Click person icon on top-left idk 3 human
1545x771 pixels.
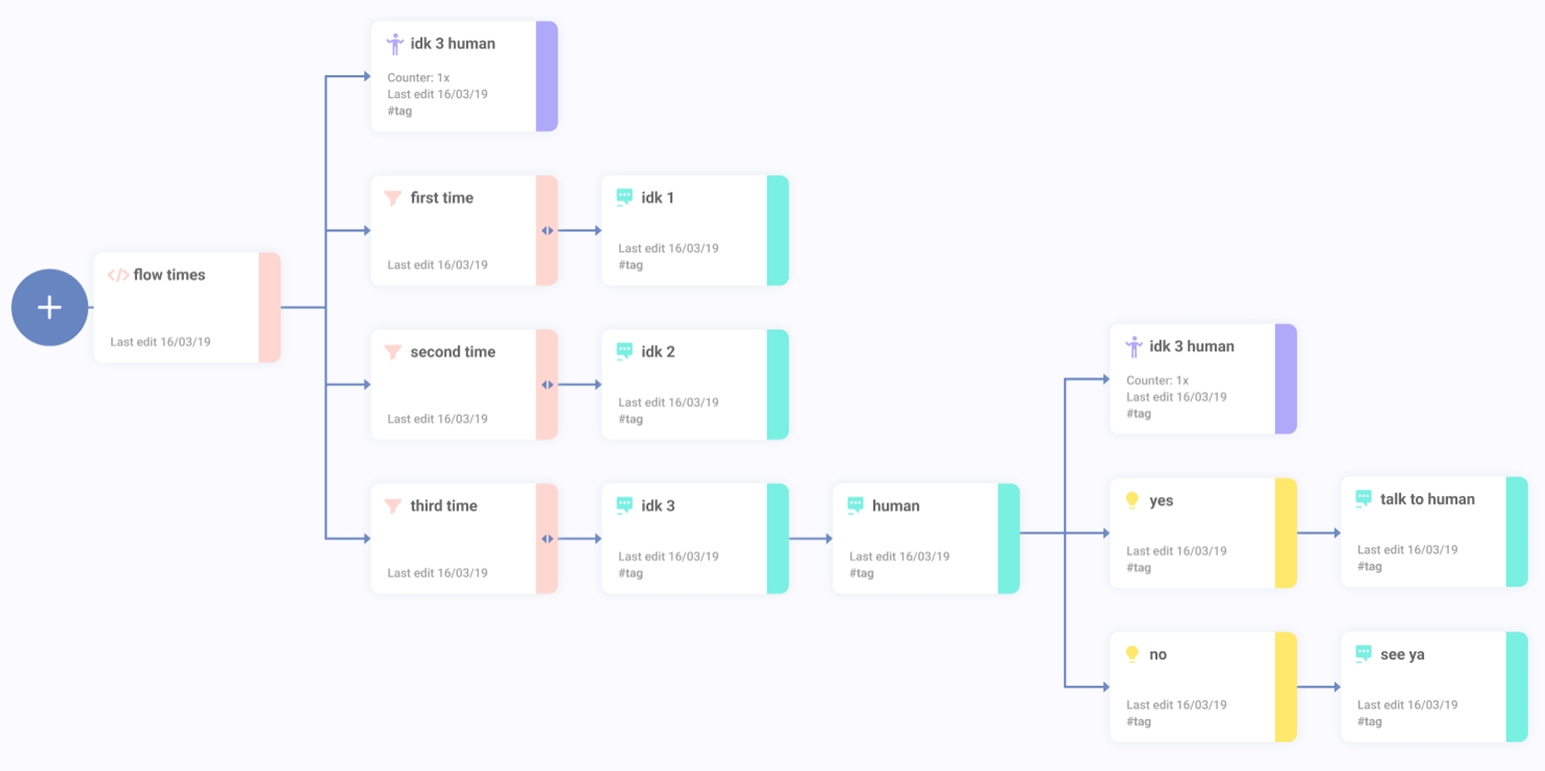395,44
